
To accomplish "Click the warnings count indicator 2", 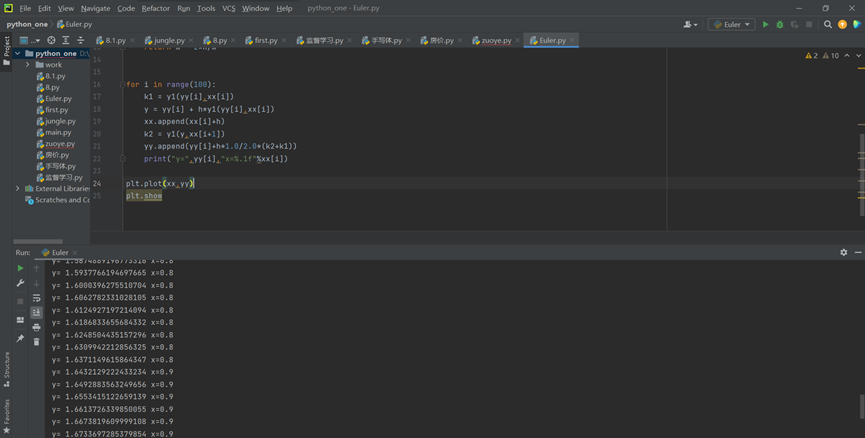I will (x=811, y=56).
